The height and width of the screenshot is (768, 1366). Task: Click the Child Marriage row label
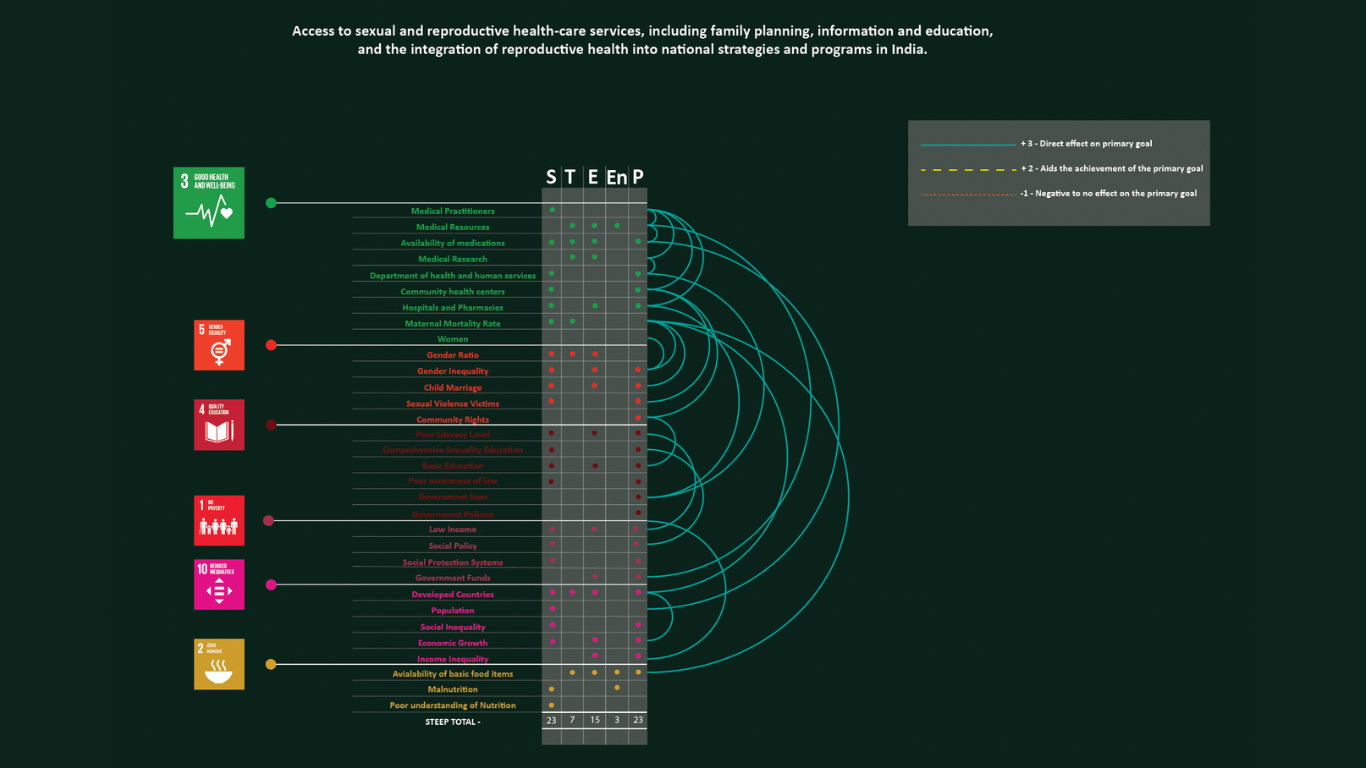(x=453, y=388)
